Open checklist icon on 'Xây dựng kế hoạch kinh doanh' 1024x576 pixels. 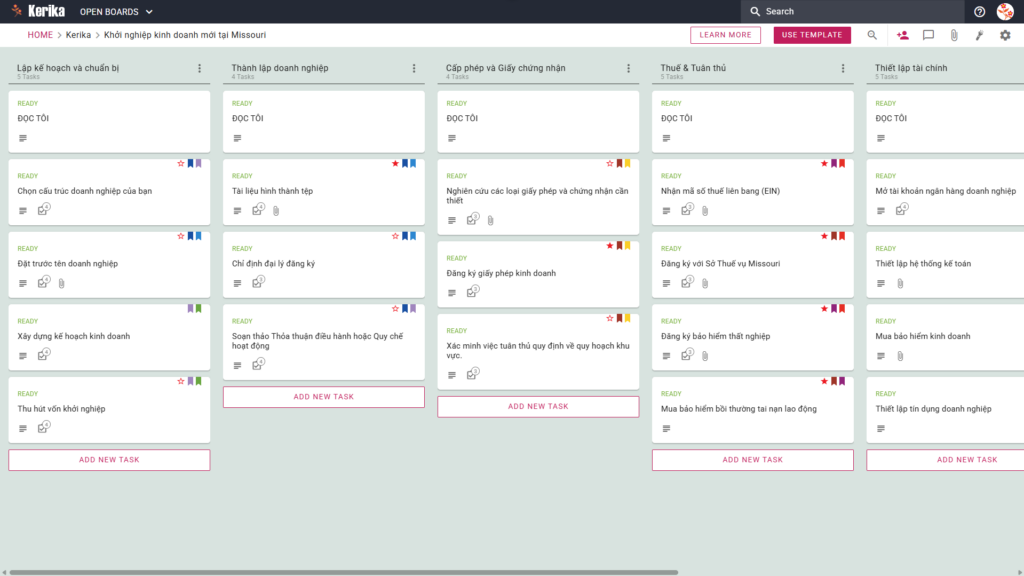pos(43,355)
